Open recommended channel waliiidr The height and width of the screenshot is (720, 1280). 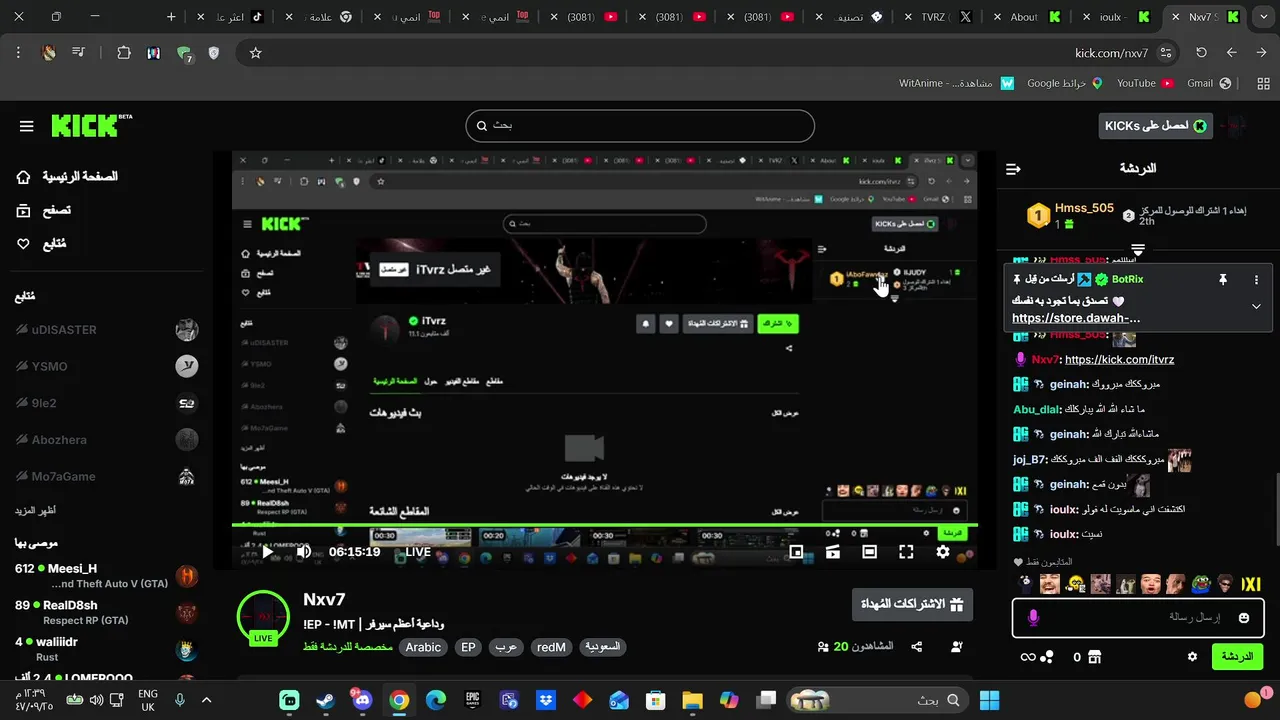[107, 649]
